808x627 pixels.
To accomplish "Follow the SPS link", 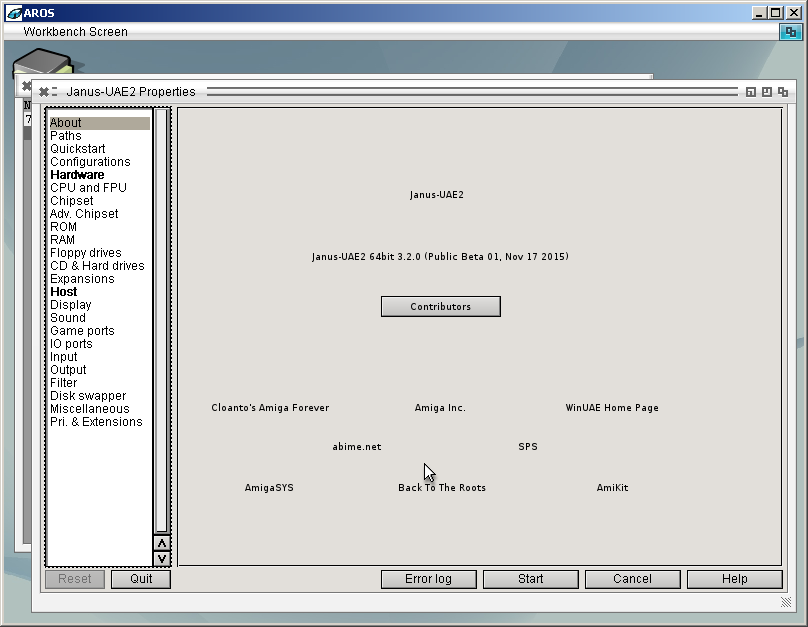I will tap(528, 447).
